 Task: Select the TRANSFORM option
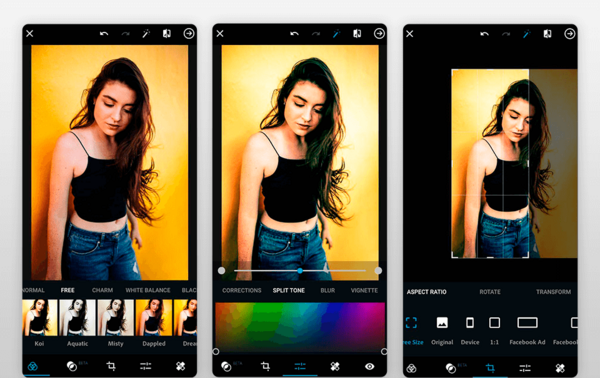(x=553, y=292)
